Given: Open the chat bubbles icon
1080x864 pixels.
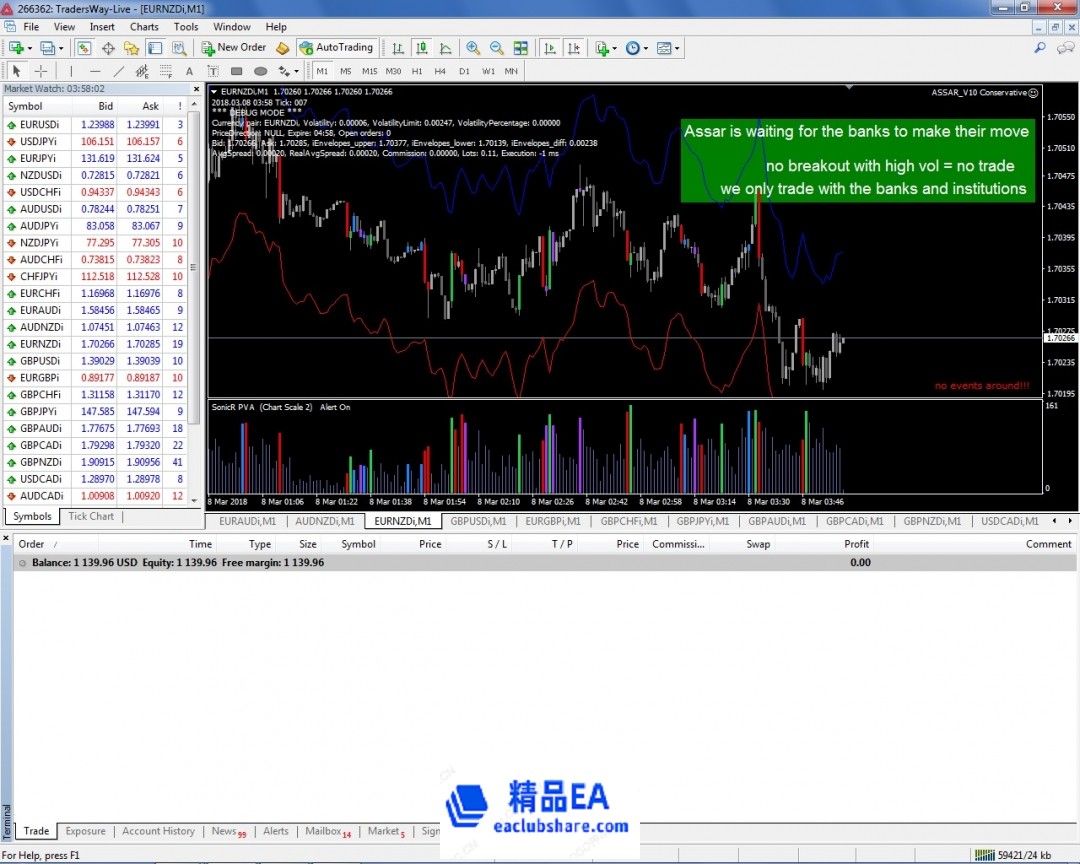Looking at the screenshot, I should [x=1066, y=48].
